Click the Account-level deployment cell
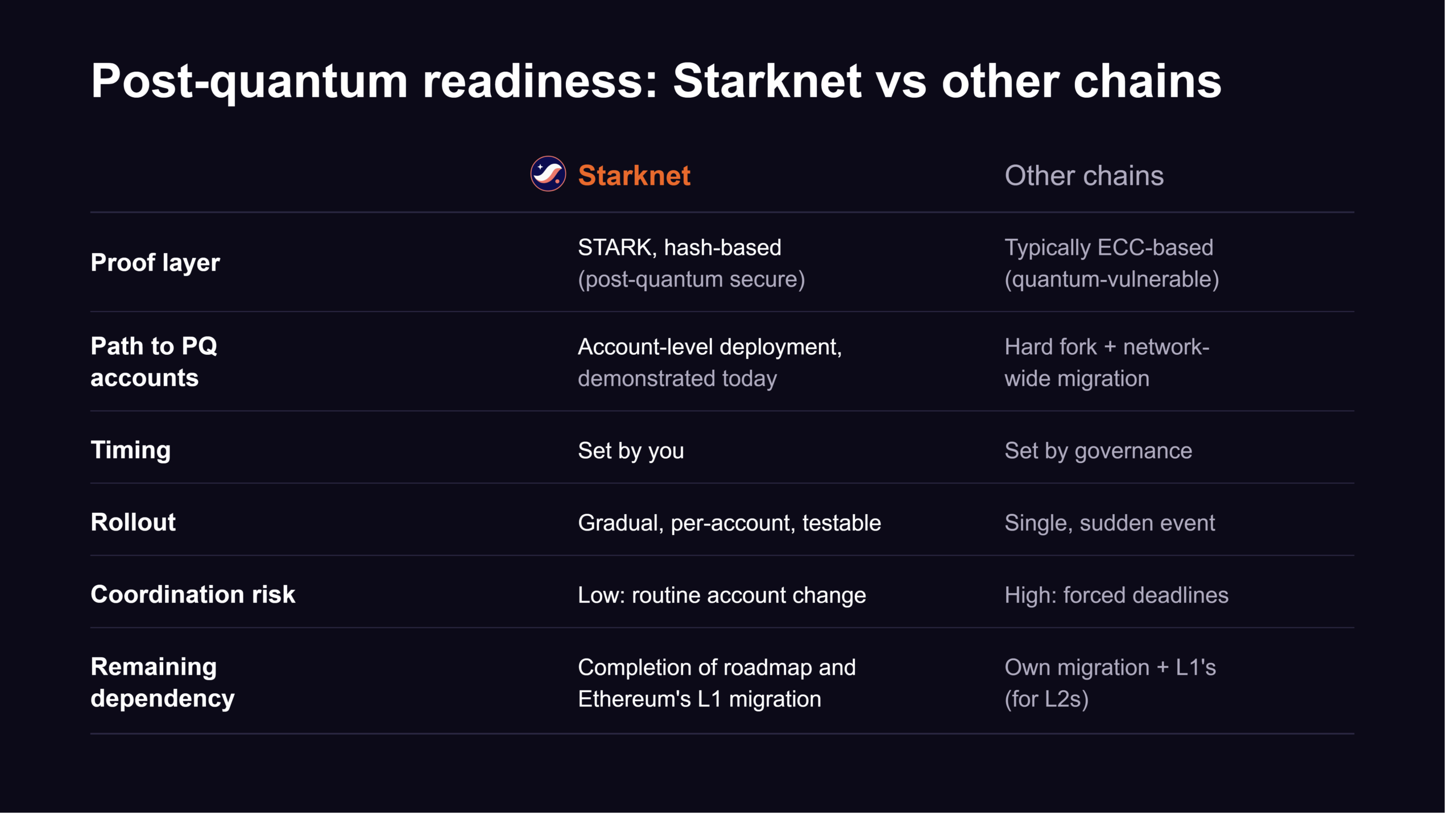 (x=709, y=363)
